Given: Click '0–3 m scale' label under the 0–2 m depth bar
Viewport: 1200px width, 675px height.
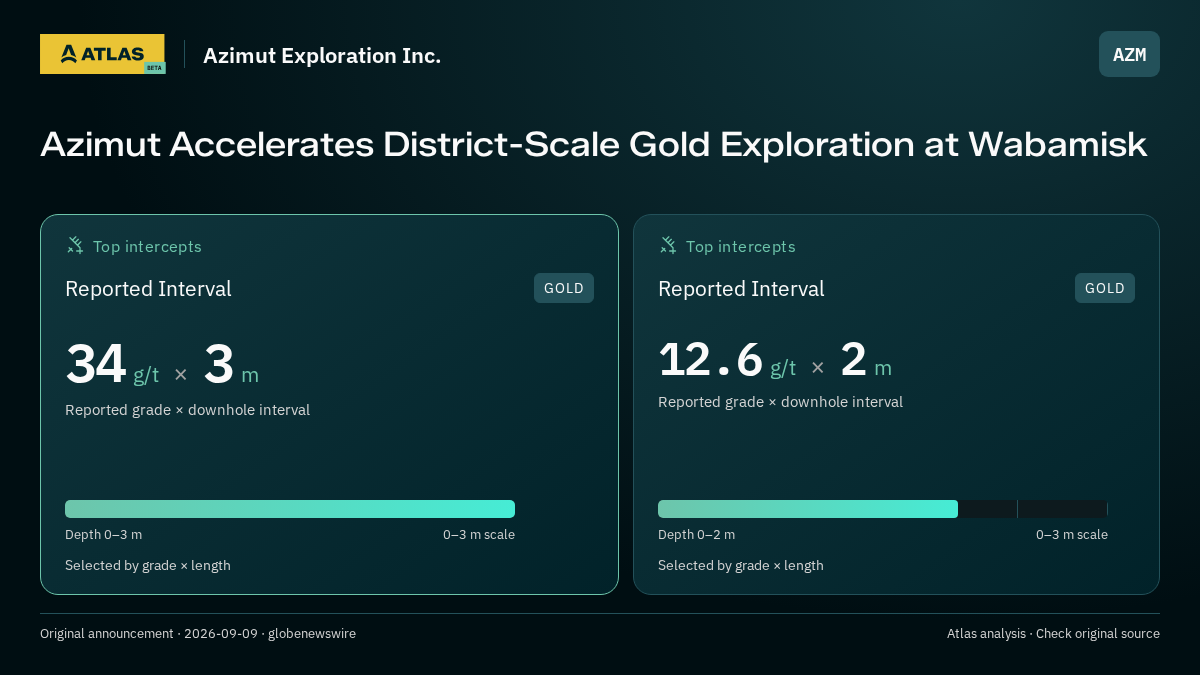Looking at the screenshot, I should (x=1072, y=535).
